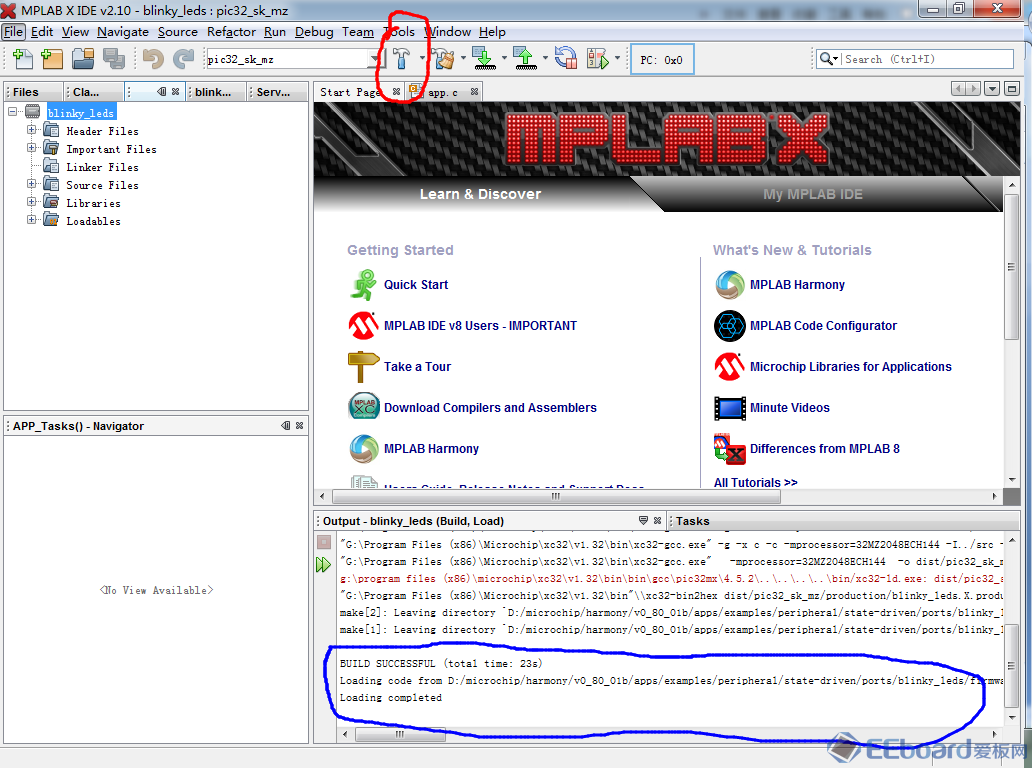Open Clean and Build dropdown arrow

pos(463,58)
